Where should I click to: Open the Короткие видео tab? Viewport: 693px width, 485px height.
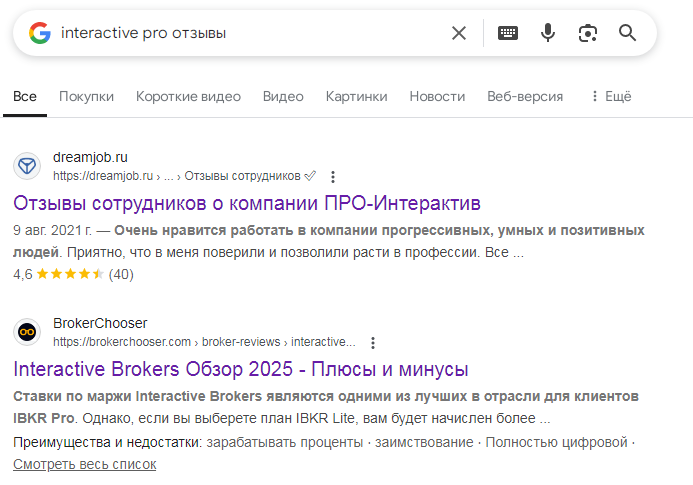pyautogui.click(x=188, y=96)
